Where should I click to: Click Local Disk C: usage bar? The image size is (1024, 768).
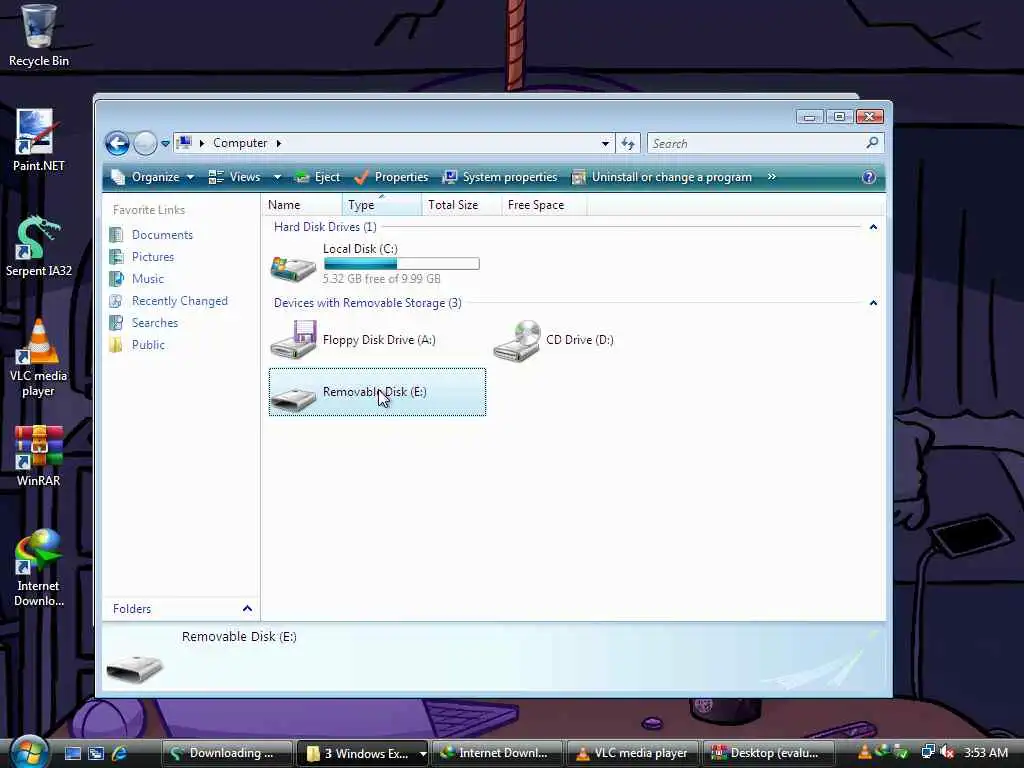pos(402,264)
